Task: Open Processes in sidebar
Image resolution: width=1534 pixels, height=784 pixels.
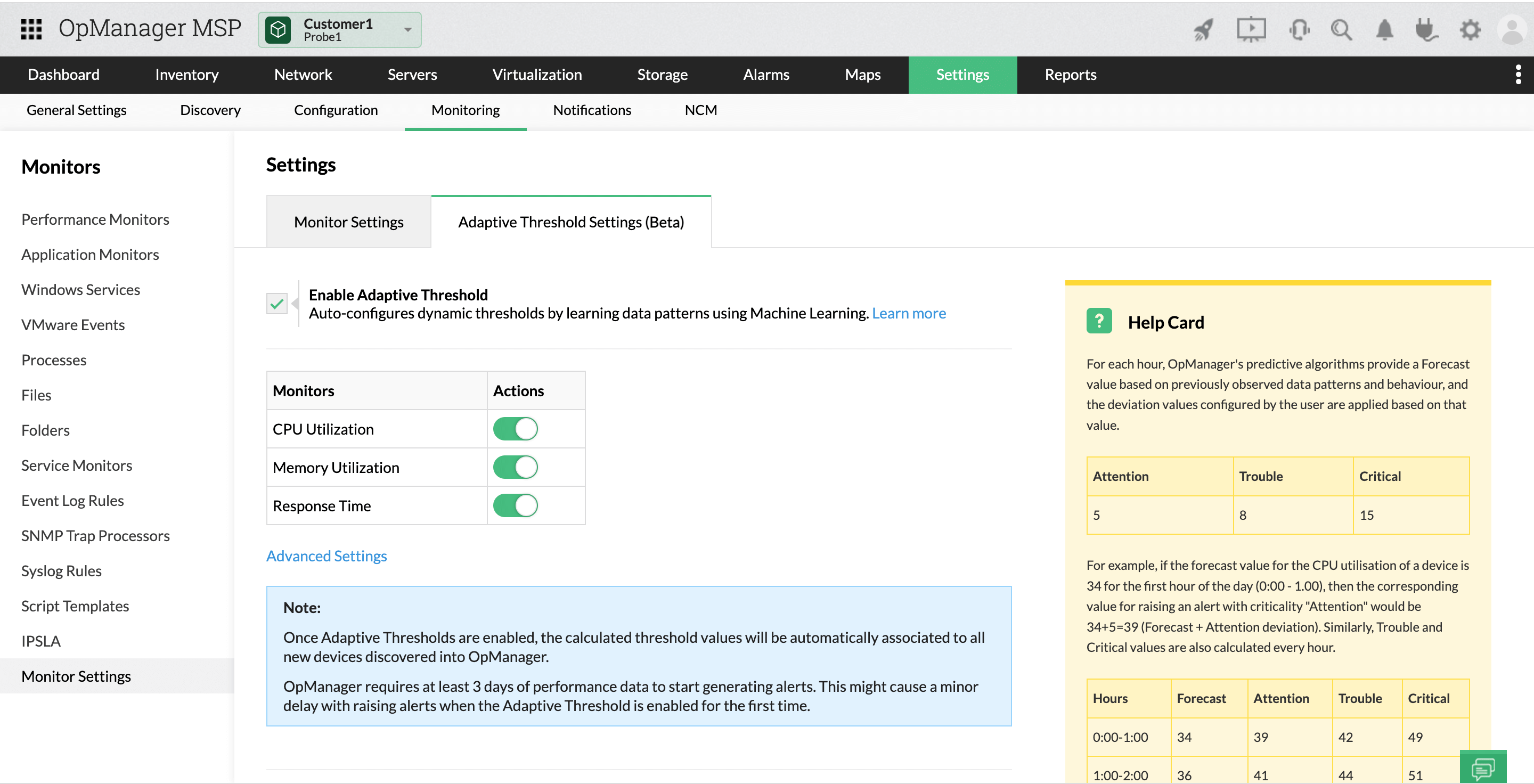Action: coord(54,360)
